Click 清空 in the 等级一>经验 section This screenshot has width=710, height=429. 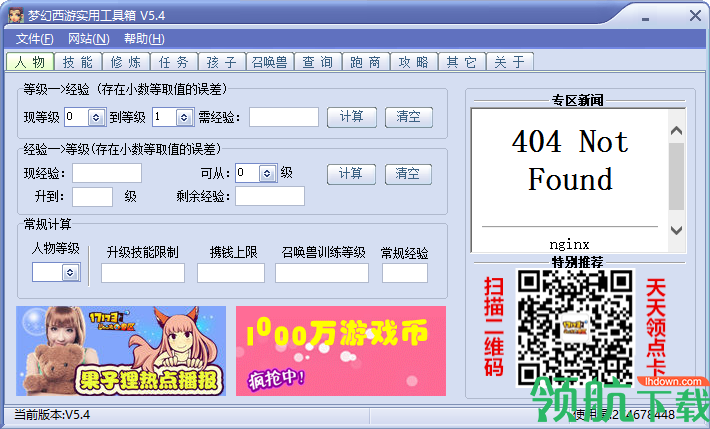point(408,117)
